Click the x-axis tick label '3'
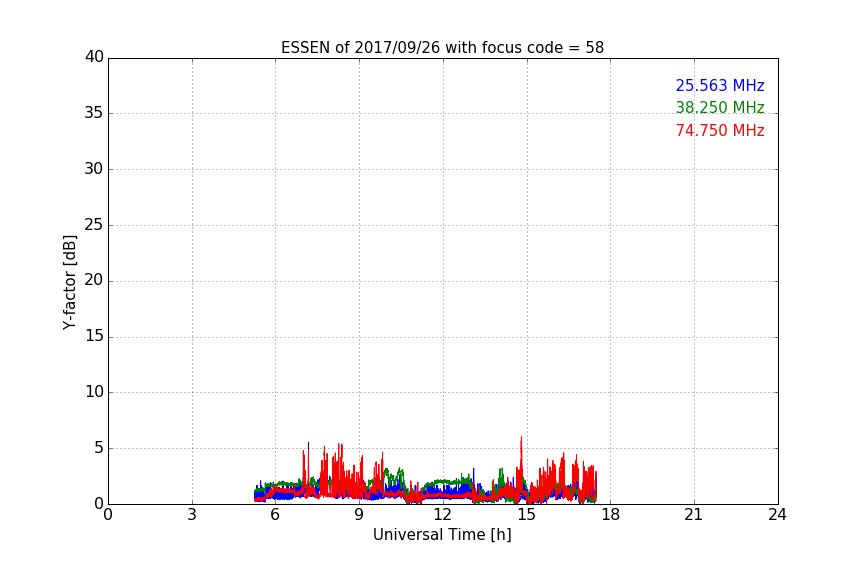 [x=192, y=515]
